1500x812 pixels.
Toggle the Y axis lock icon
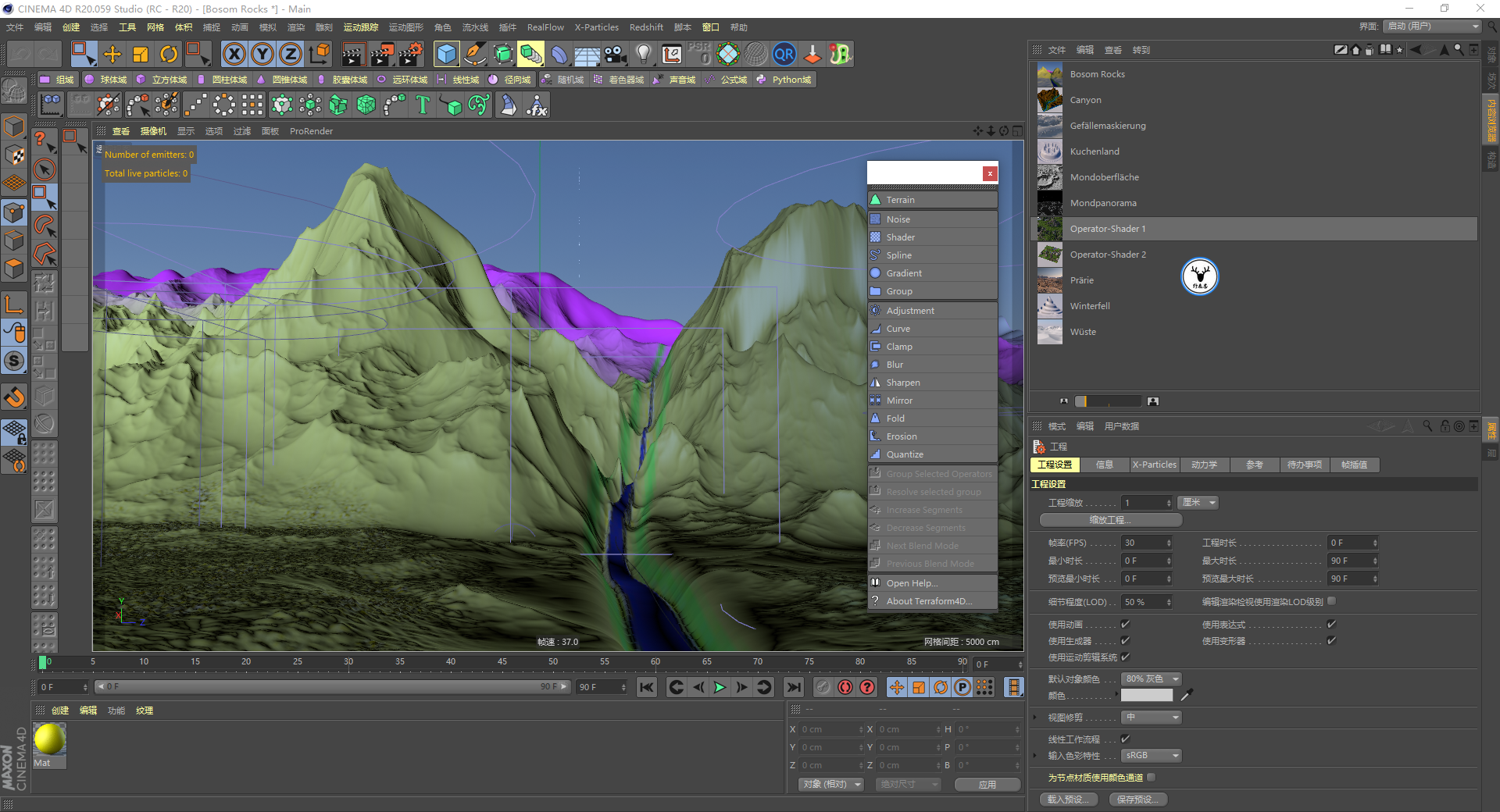pyautogui.click(x=262, y=54)
